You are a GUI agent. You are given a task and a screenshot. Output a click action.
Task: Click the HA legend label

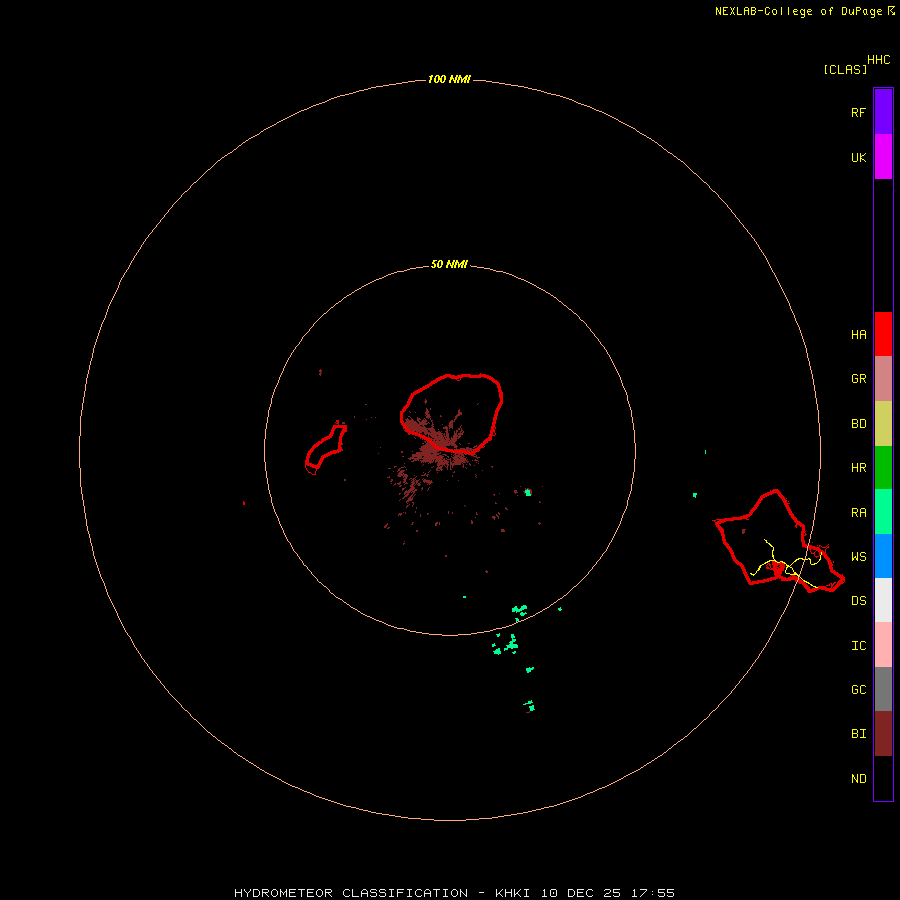[858, 335]
